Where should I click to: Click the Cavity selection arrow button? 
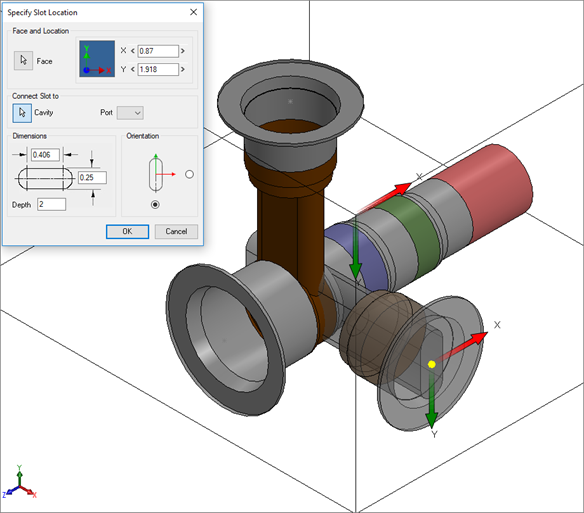point(22,113)
